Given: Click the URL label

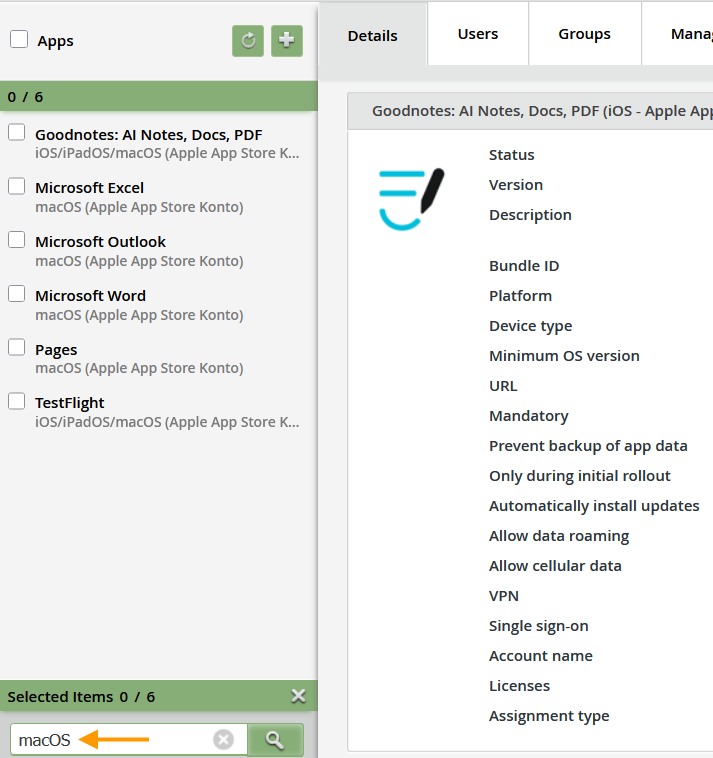Looking at the screenshot, I should pos(503,386).
